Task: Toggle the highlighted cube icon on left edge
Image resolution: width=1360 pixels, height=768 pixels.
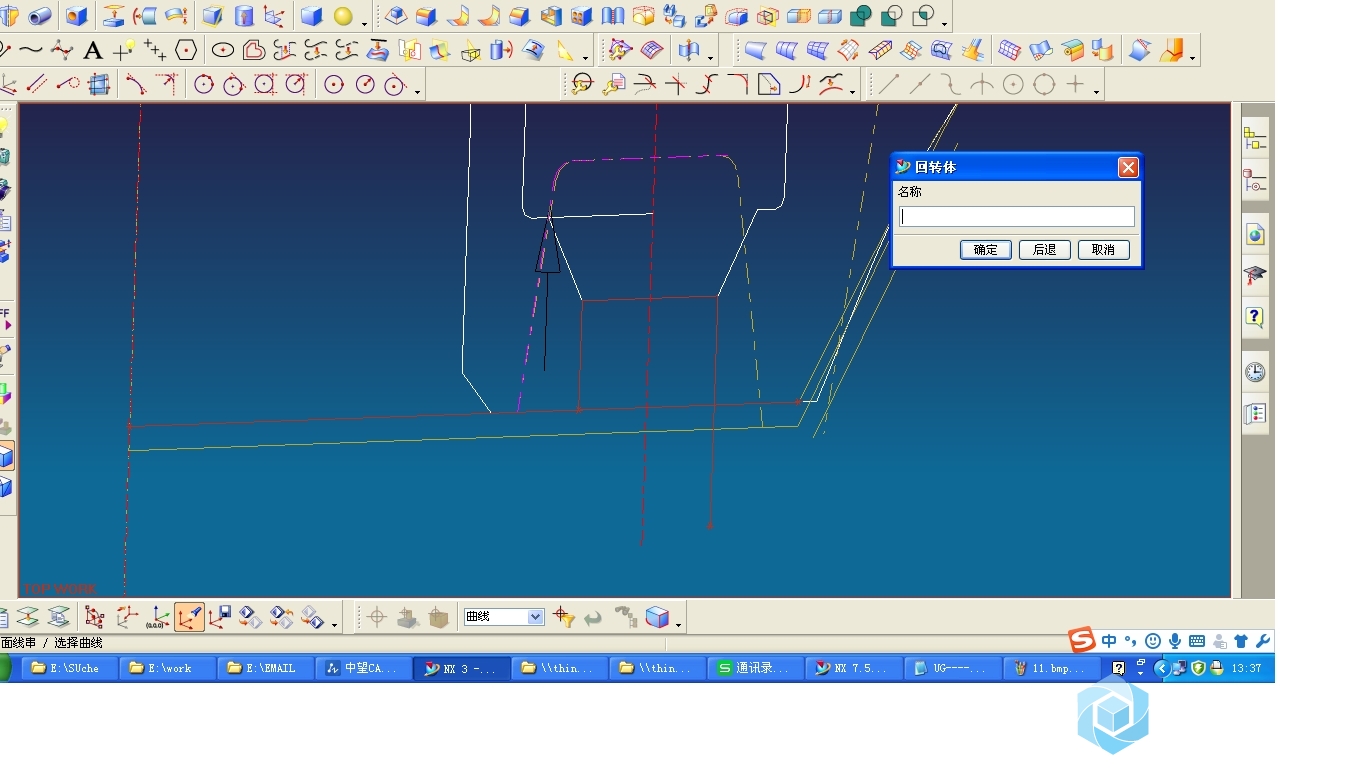Action: 5,456
